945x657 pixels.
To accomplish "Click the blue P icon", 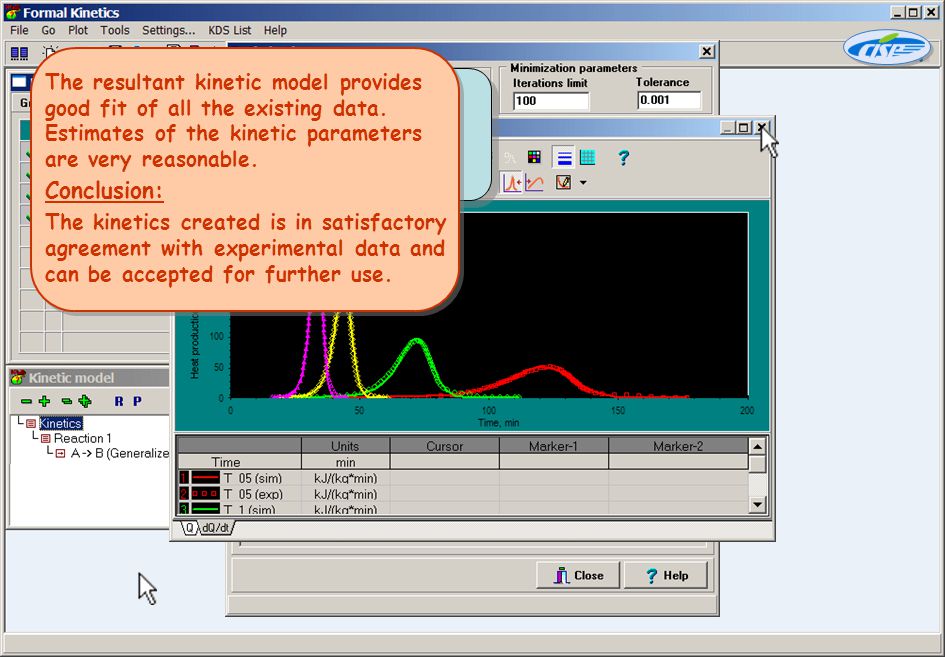I will [x=137, y=401].
